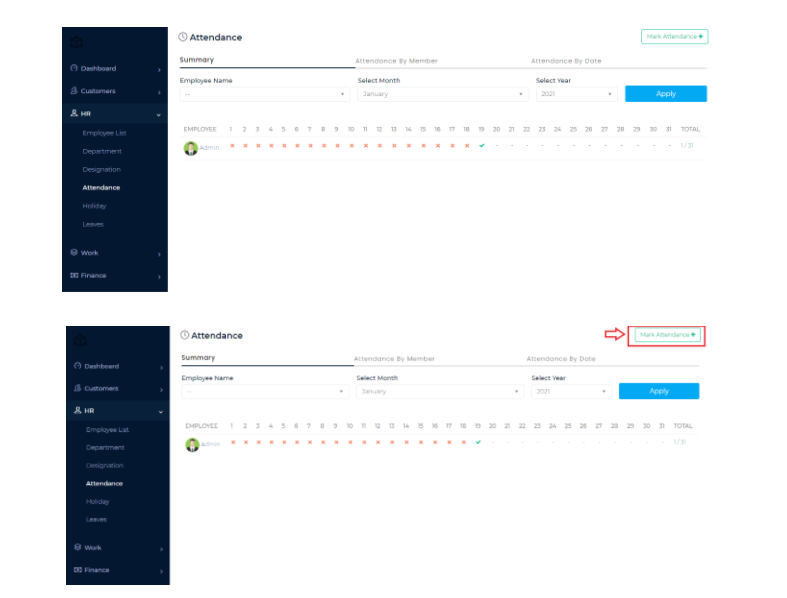Click the red X for day 10 in the top table

pyautogui.click(x=351, y=146)
